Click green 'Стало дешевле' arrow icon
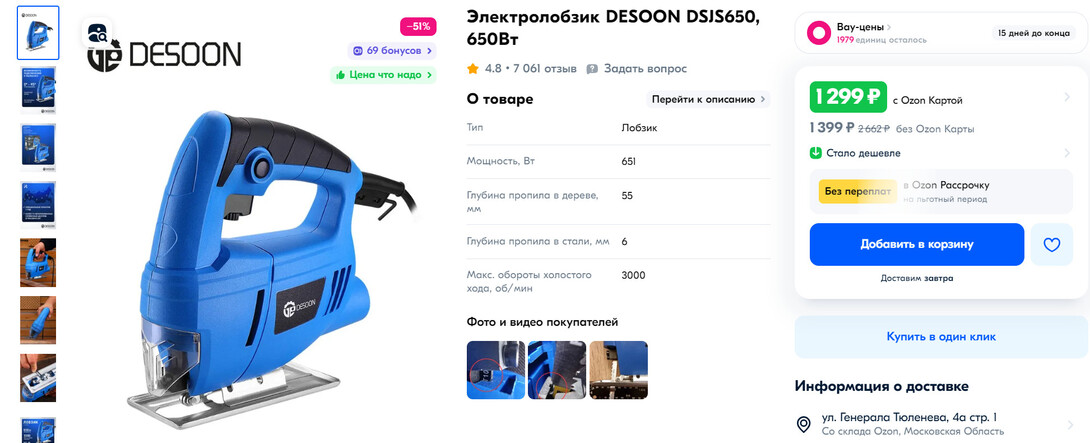Image resolution: width=1090 pixels, height=443 pixels. point(815,153)
